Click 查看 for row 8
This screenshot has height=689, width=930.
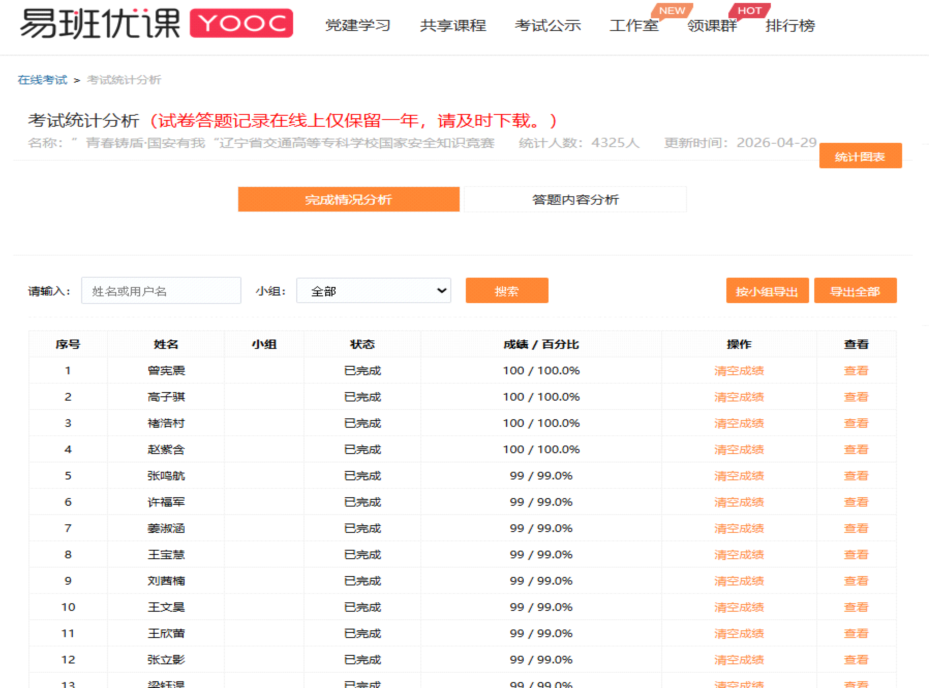coord(856,555)
